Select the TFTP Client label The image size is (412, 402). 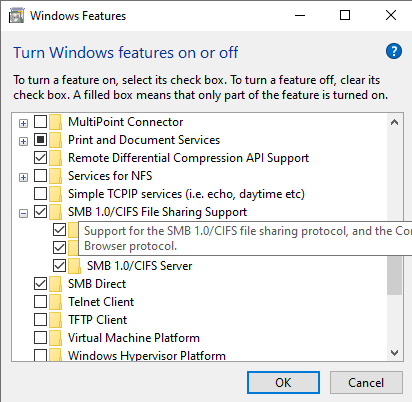(97, 320)
